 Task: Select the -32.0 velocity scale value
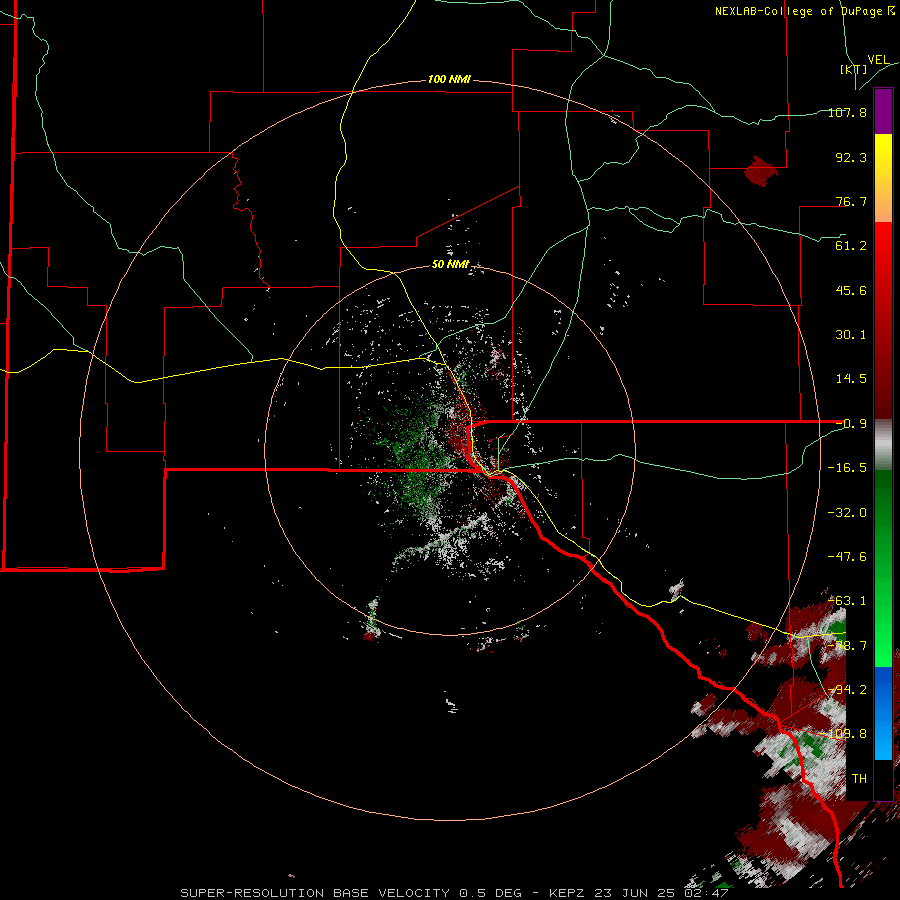point(847,513)
